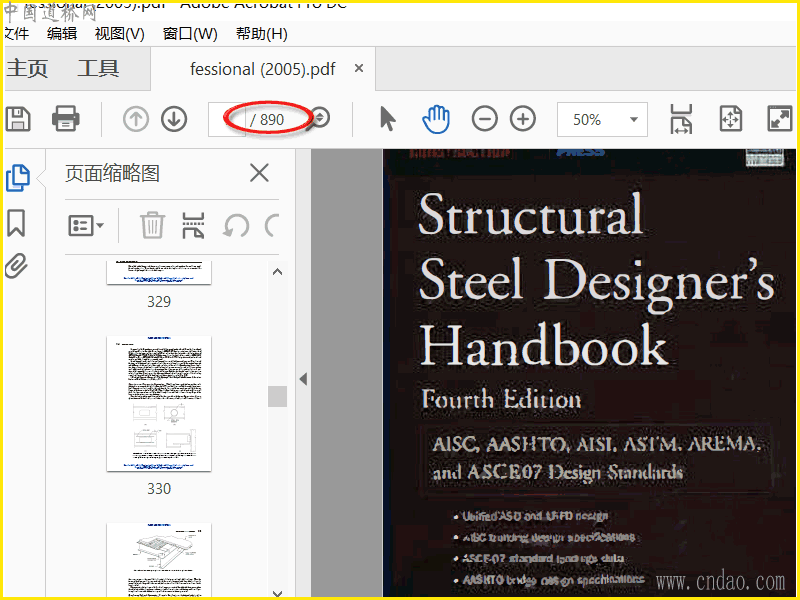Viewport: 800px width, 600px height.
Task: Toggle the page thumbnails sidebar icon
Action: 17,178
